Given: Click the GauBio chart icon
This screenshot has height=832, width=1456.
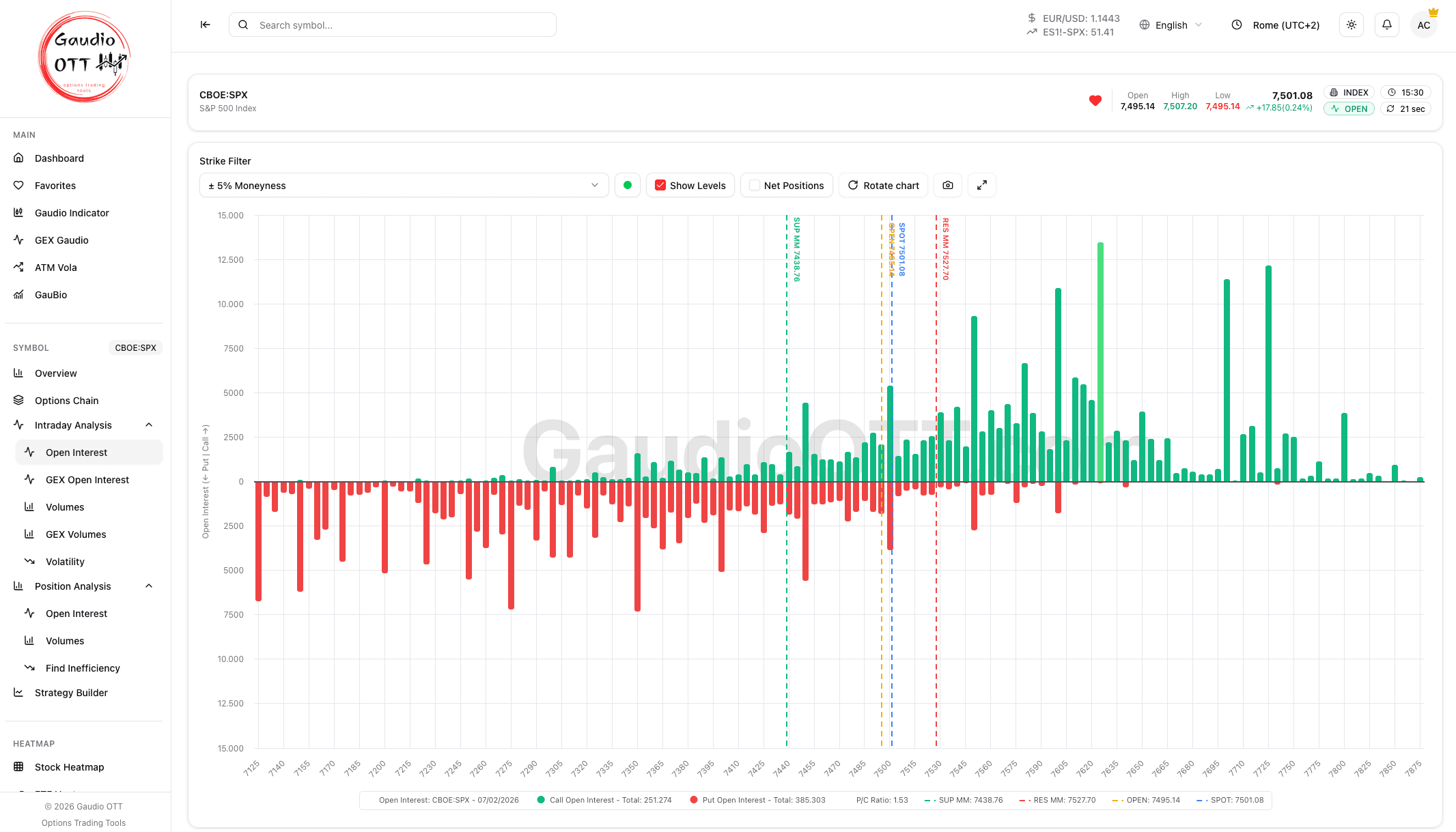Looking at the screenshot, I should 18,294.
